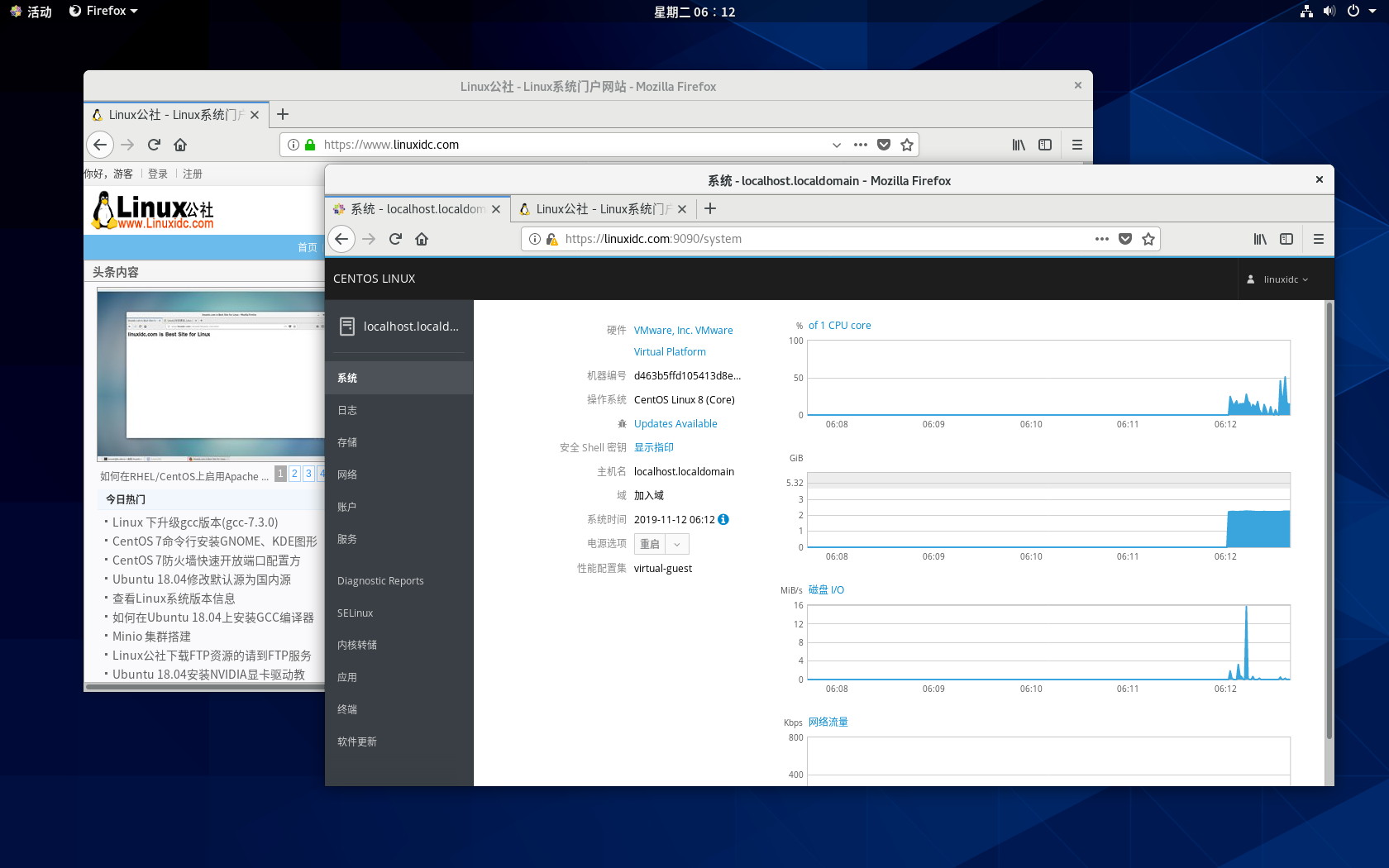The width and height of the screenshot is (1389, 868).
Task: Open new tab with plus in background window
Action: [x=283, y=114]
